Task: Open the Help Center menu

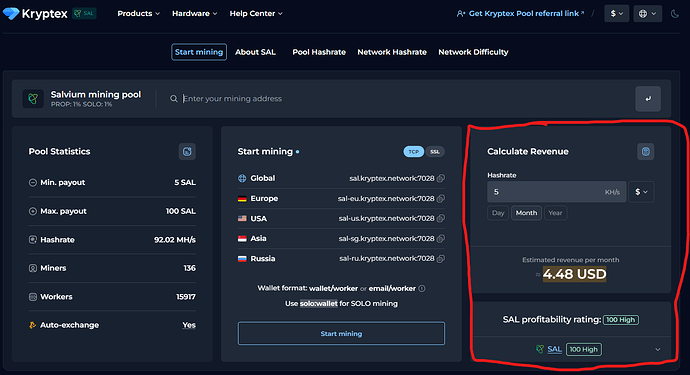Action: [256, 14]
